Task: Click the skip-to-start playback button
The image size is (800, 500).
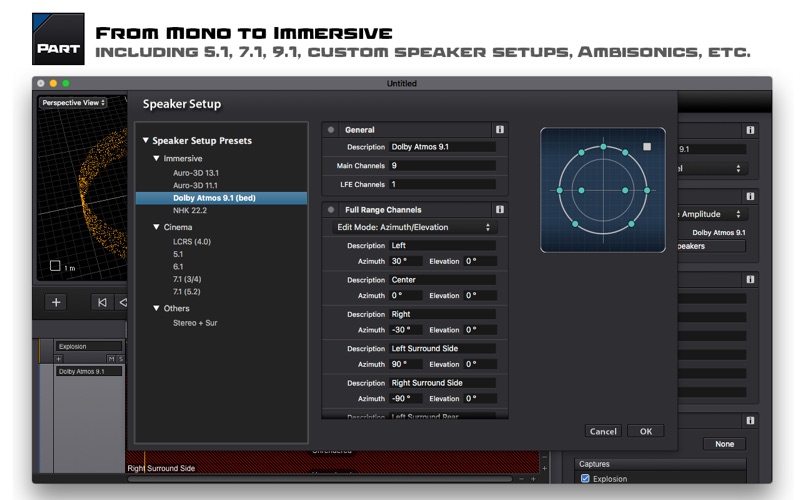Action: 102,302
